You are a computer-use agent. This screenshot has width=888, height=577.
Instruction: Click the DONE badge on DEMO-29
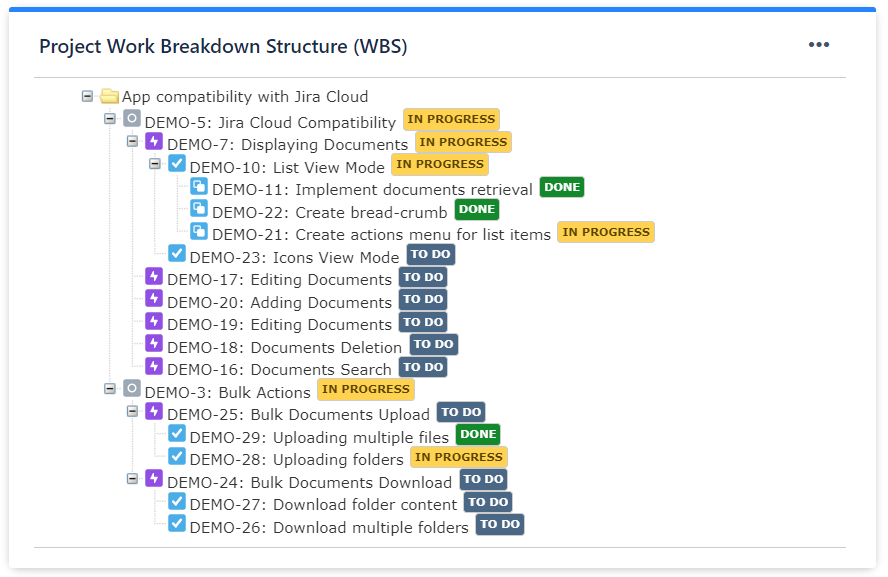pyautogui.click(x=478, y=434)
